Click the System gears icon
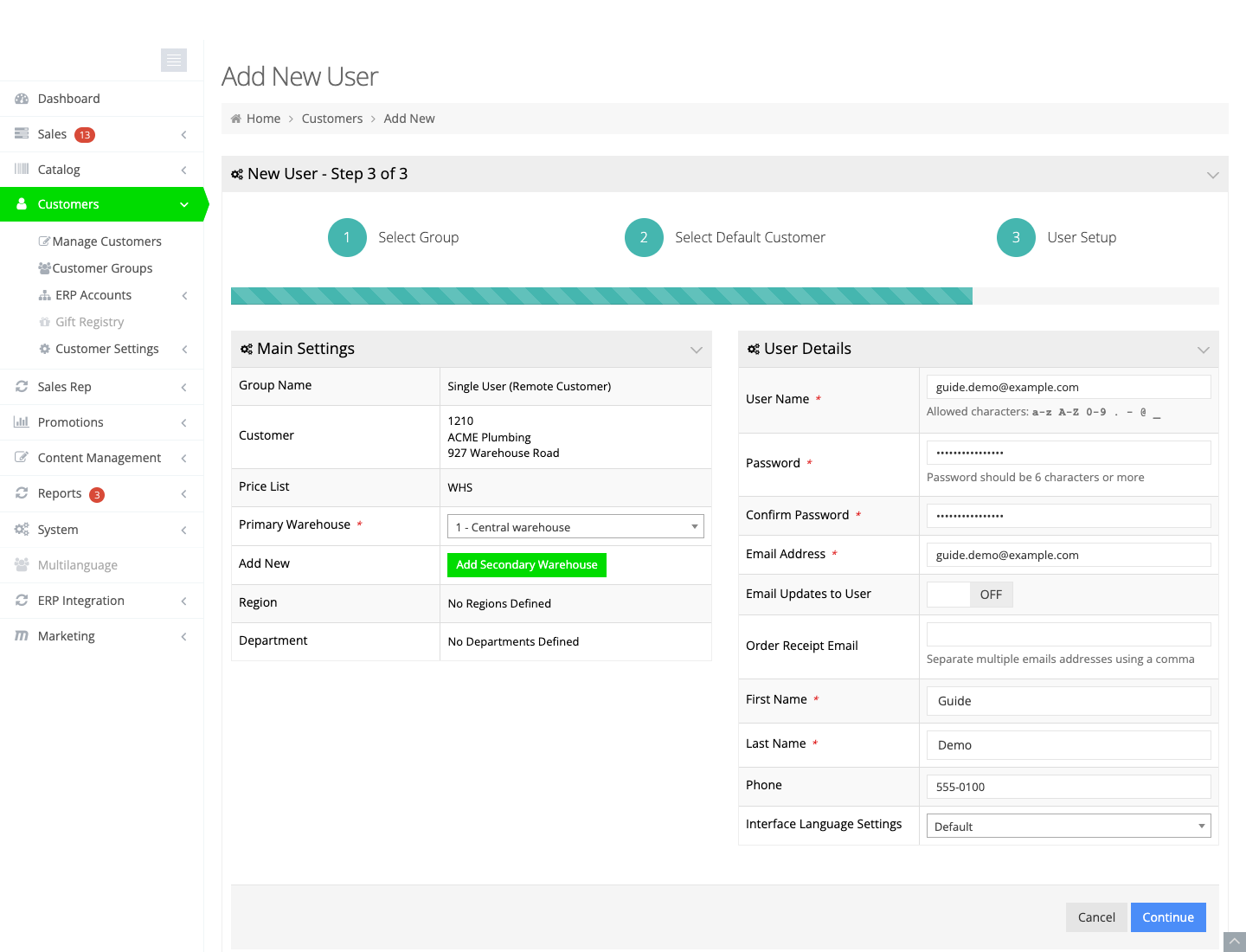1246x952 pixels. [x=22, y=530]
